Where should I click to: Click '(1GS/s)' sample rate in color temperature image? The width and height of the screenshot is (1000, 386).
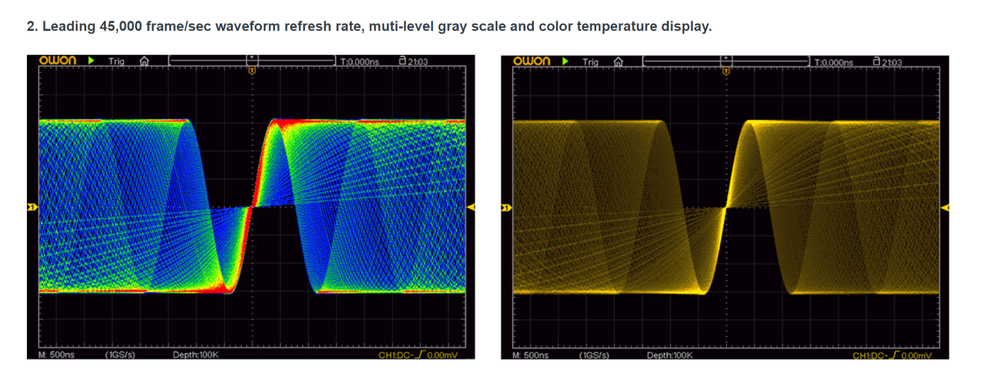[x=120, y=355]
